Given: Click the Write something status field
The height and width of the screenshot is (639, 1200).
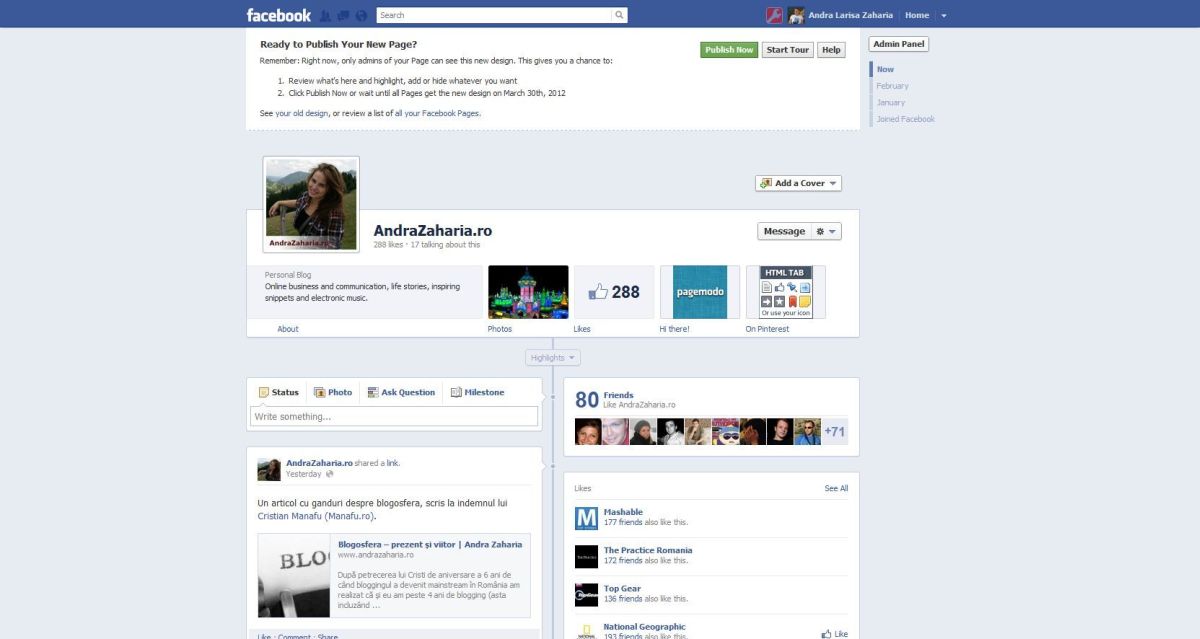Looking at the screenshot, I should (x=394, y=416).
